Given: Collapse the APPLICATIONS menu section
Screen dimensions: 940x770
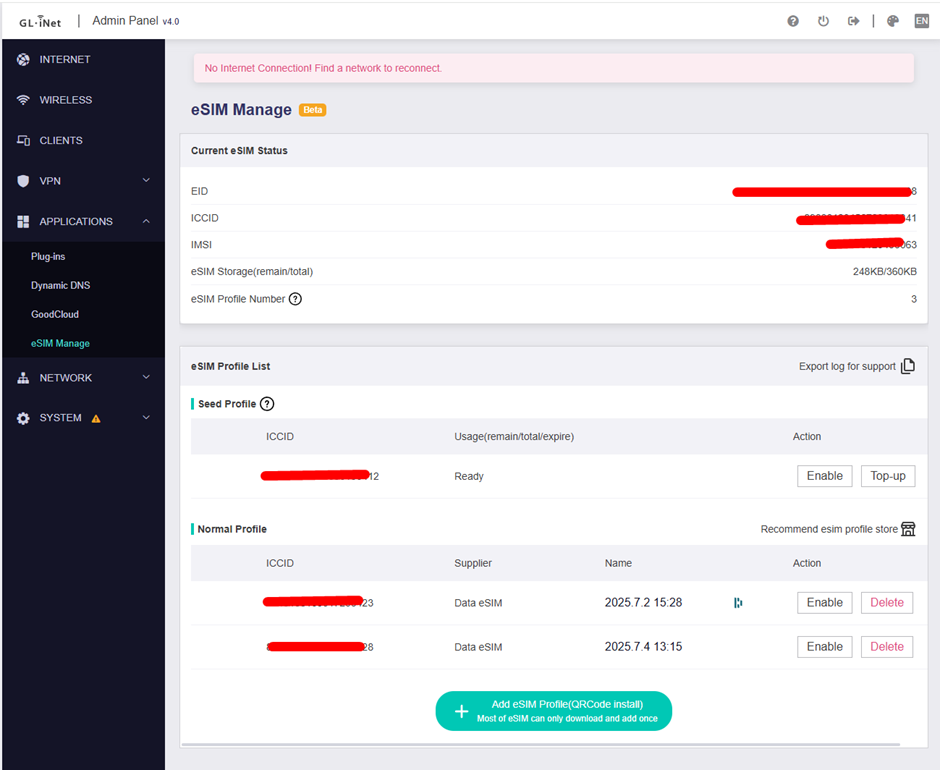Looking at the screenshot, I should coord(146,221).
